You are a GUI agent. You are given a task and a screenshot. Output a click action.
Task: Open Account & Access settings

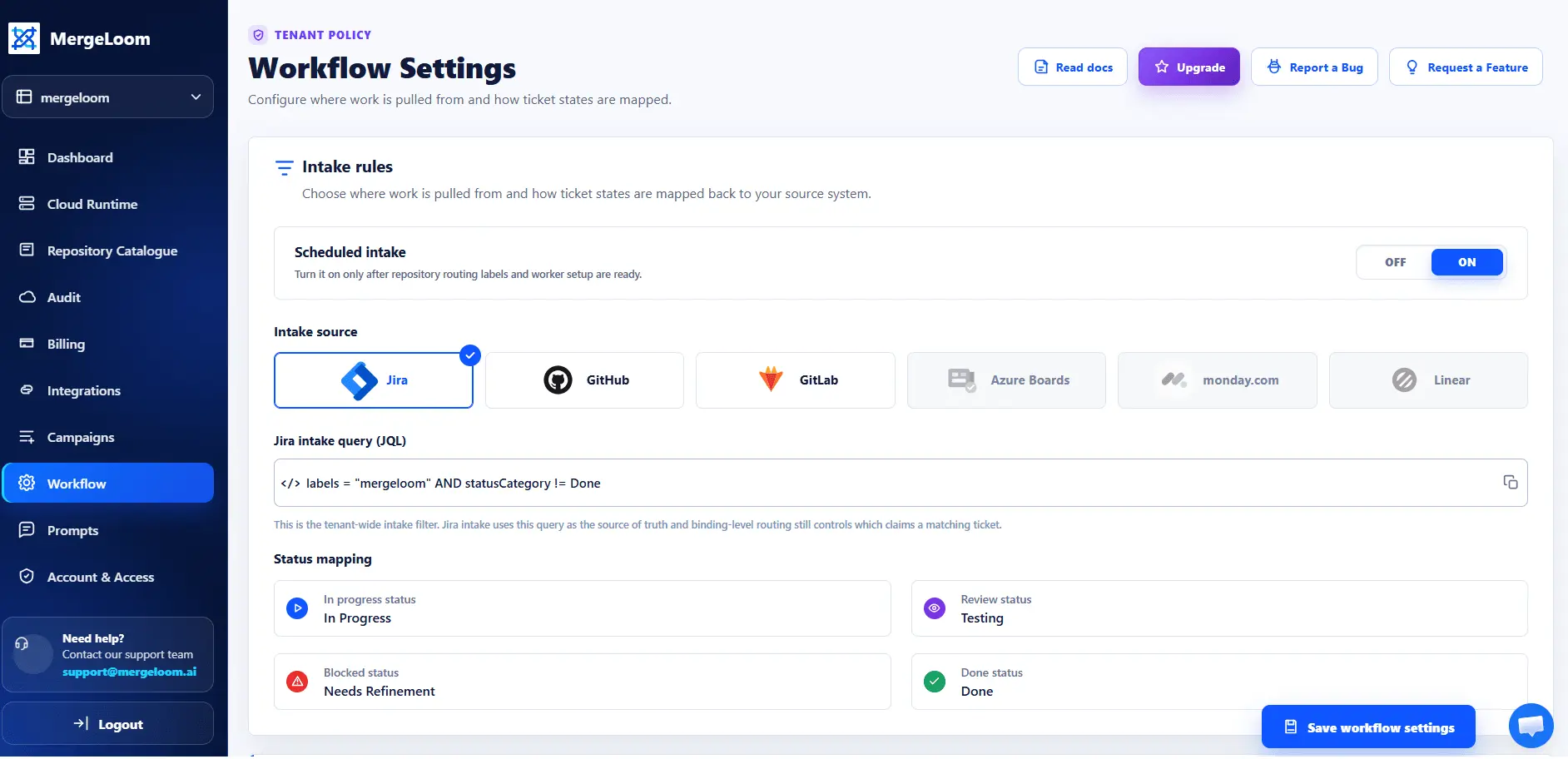pos(108,577)
